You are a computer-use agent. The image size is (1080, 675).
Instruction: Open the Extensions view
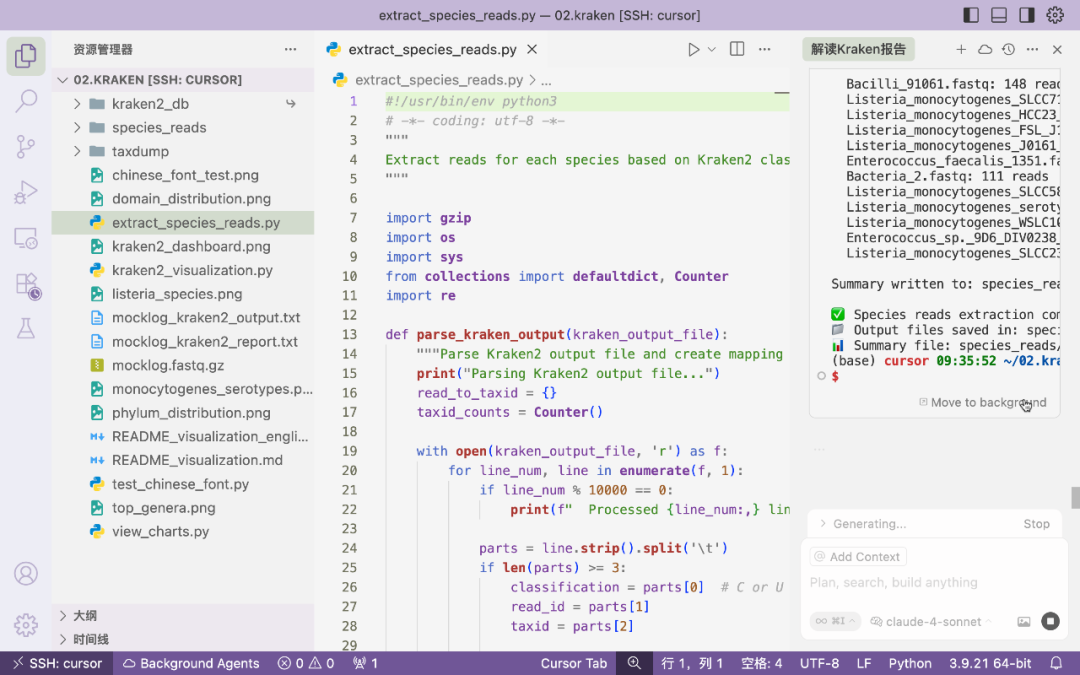pos(27,284)
